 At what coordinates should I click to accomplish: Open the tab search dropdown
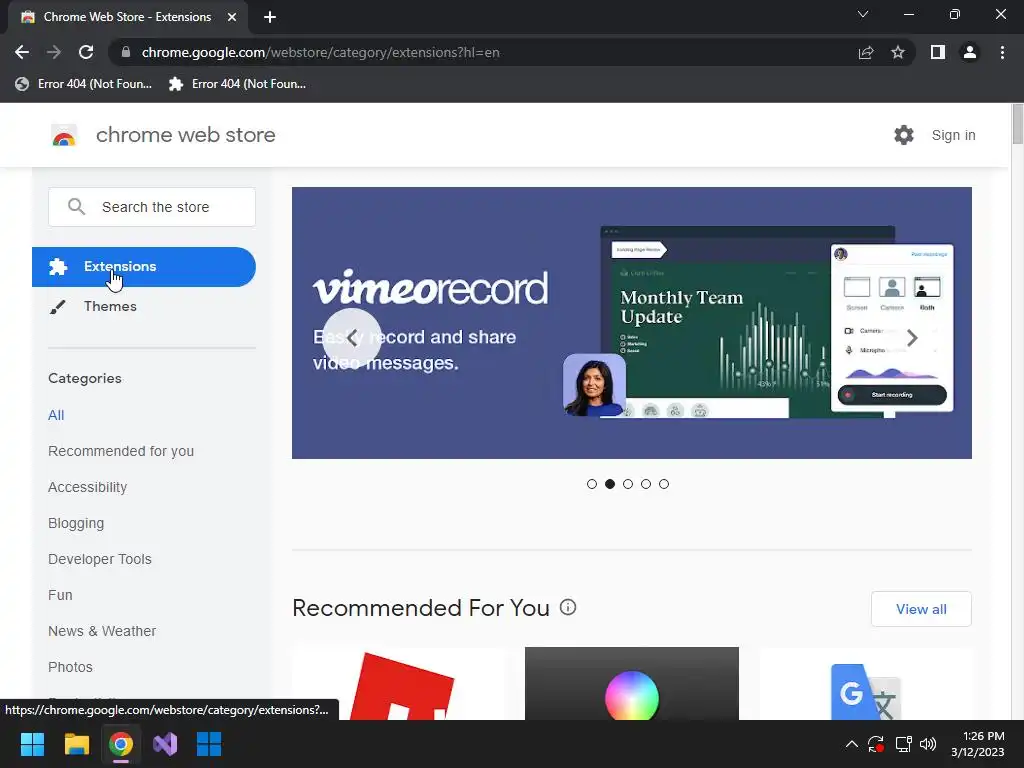(x=863, y=14)
